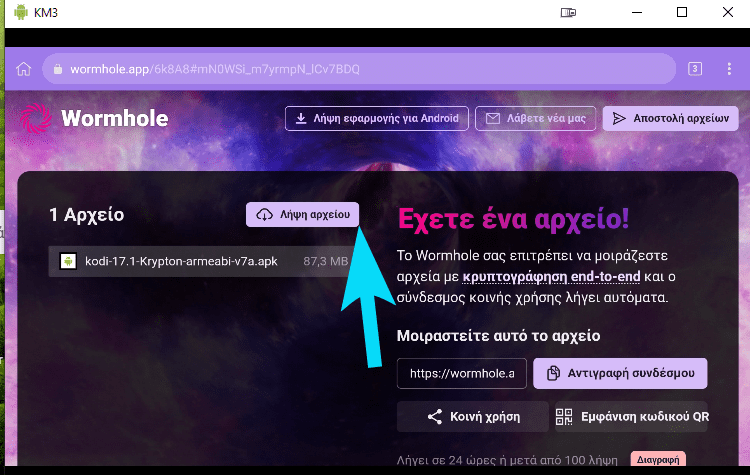Go to the browser home icon
The width and height of the screenshot is (750, 475).
23,69
